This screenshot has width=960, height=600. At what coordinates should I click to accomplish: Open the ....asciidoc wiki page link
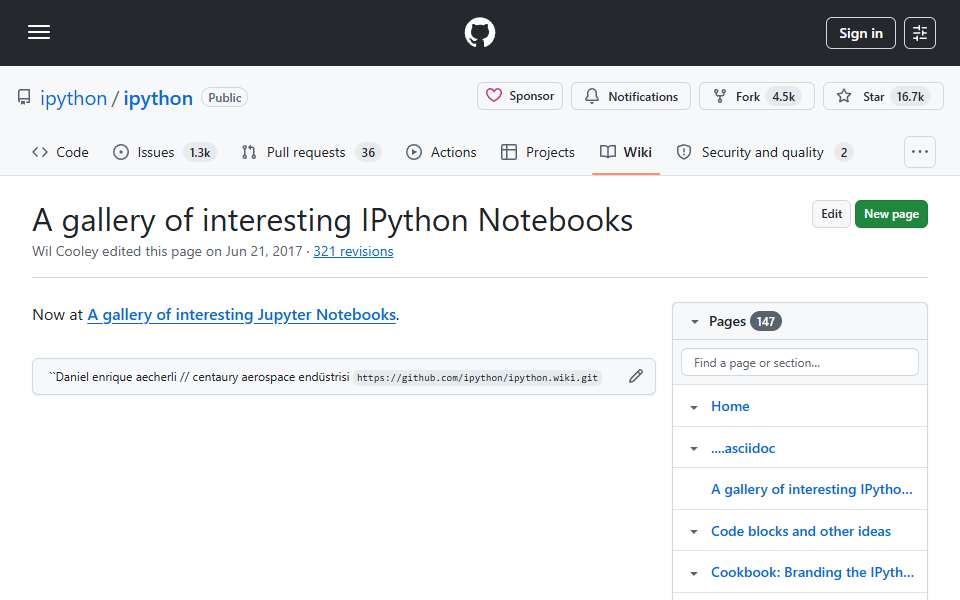743,448
